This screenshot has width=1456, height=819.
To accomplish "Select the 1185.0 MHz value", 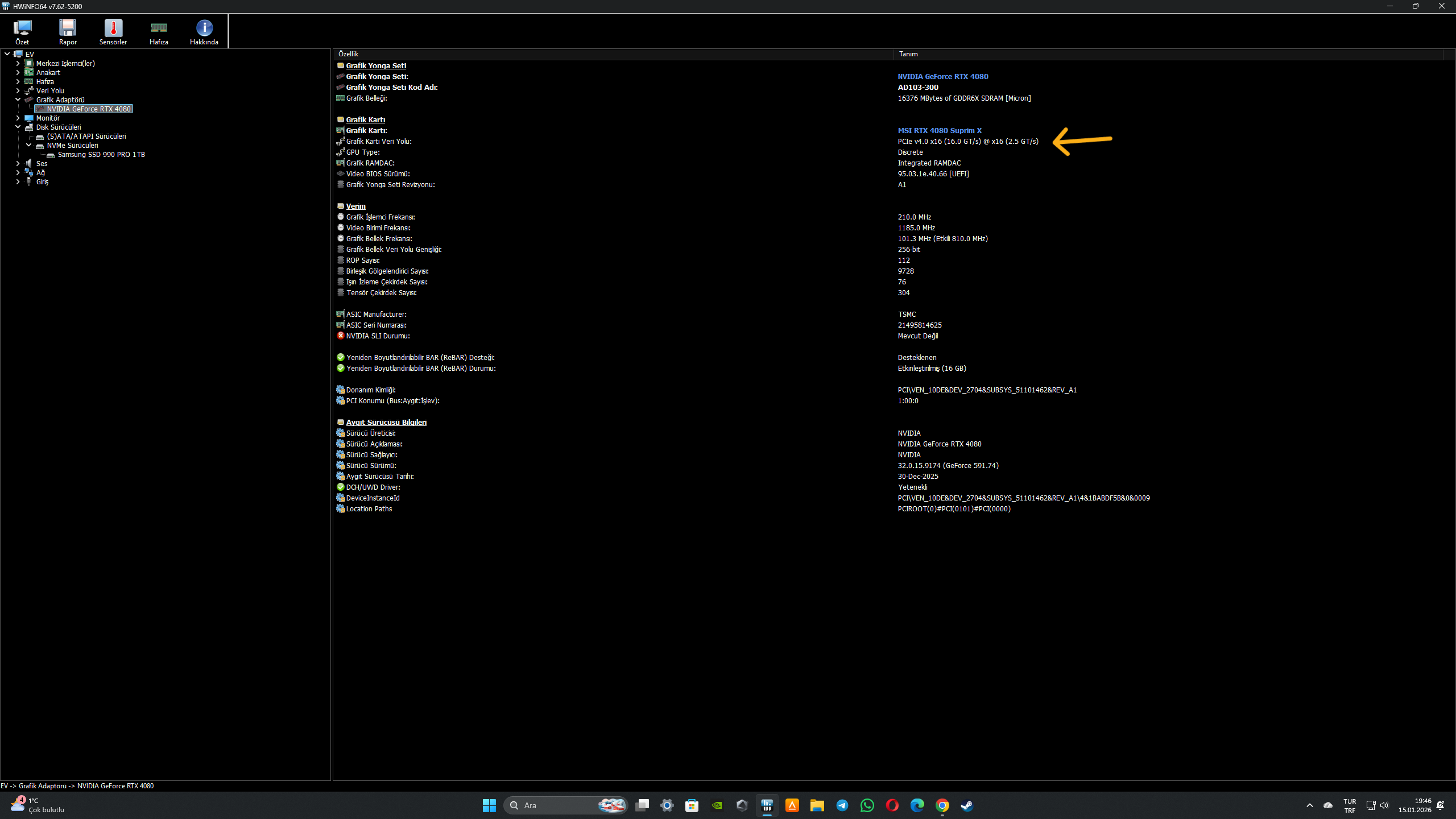I will click(x=916, y=227).
